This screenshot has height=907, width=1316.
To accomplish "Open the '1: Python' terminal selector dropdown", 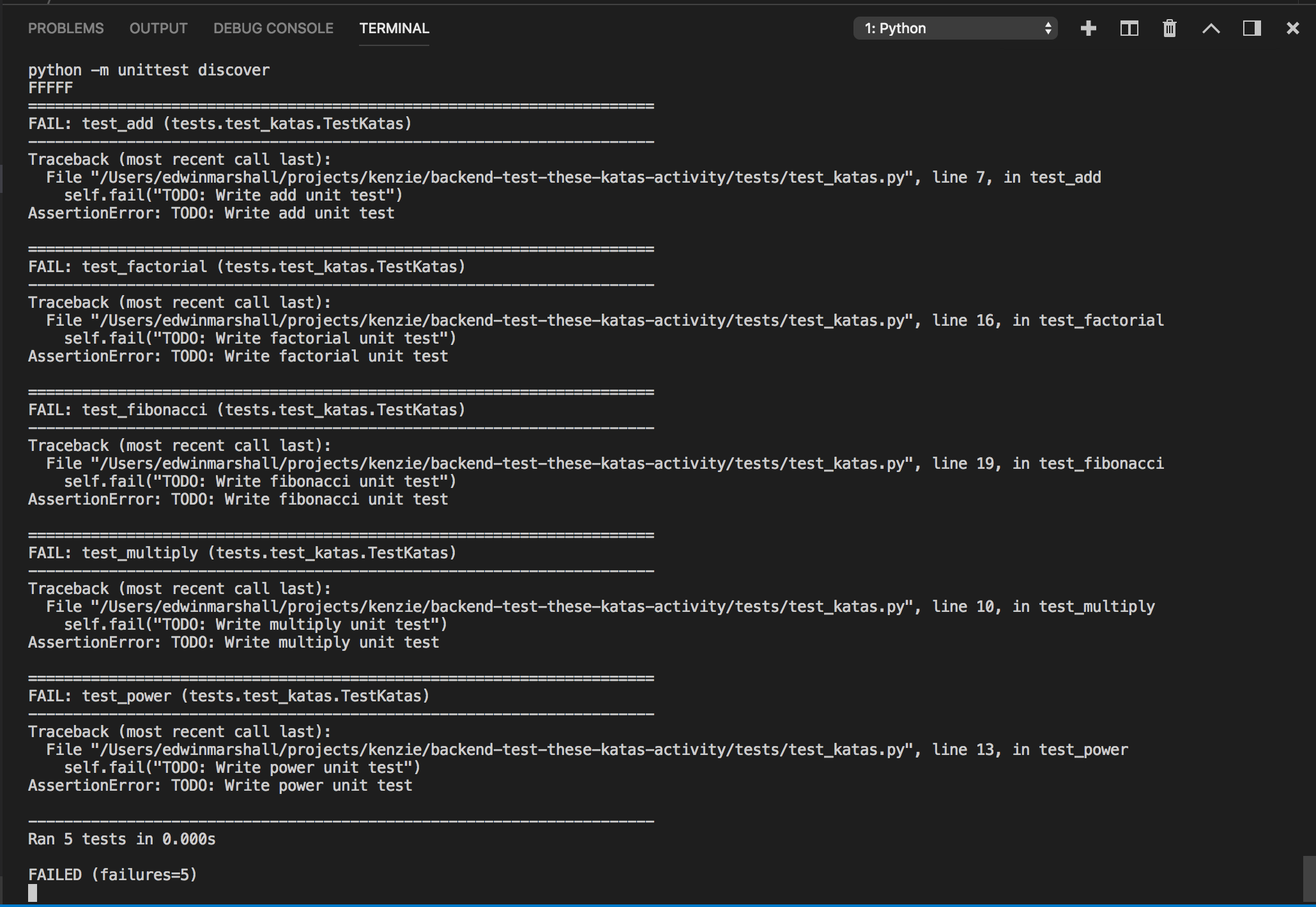I will click(x=955, y=28).
